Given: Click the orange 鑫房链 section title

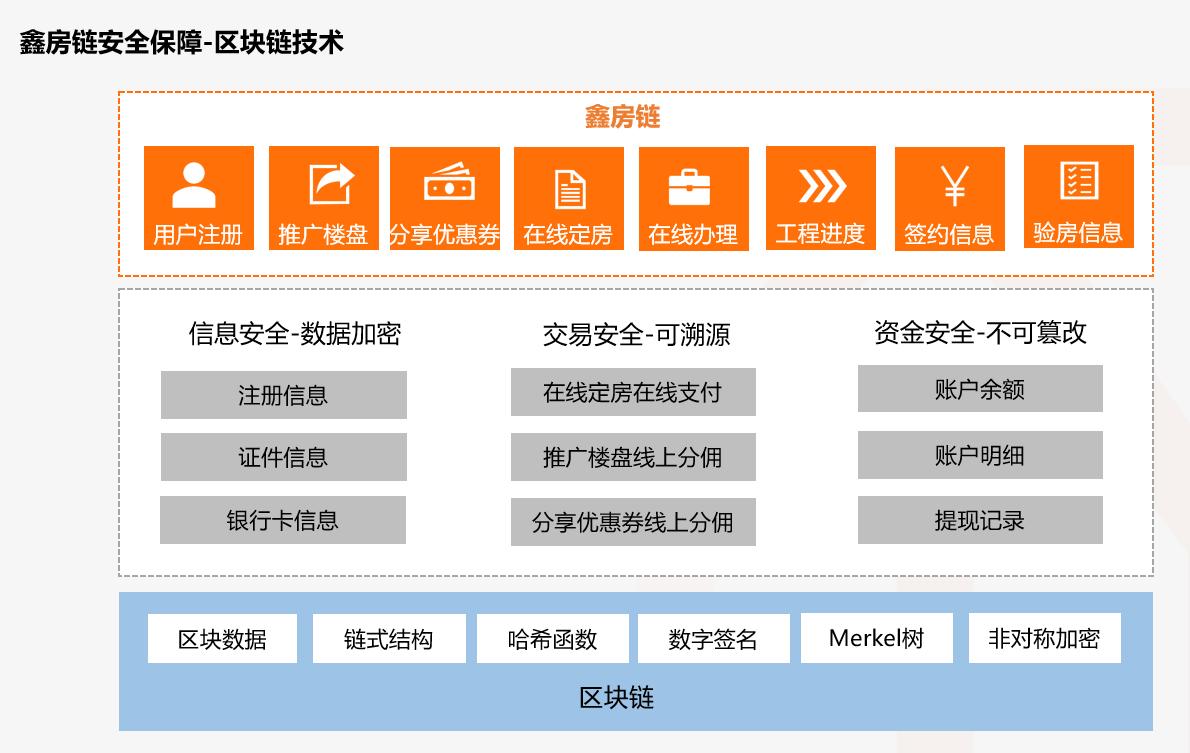Looking at the screenshot, I should point(622,117).
